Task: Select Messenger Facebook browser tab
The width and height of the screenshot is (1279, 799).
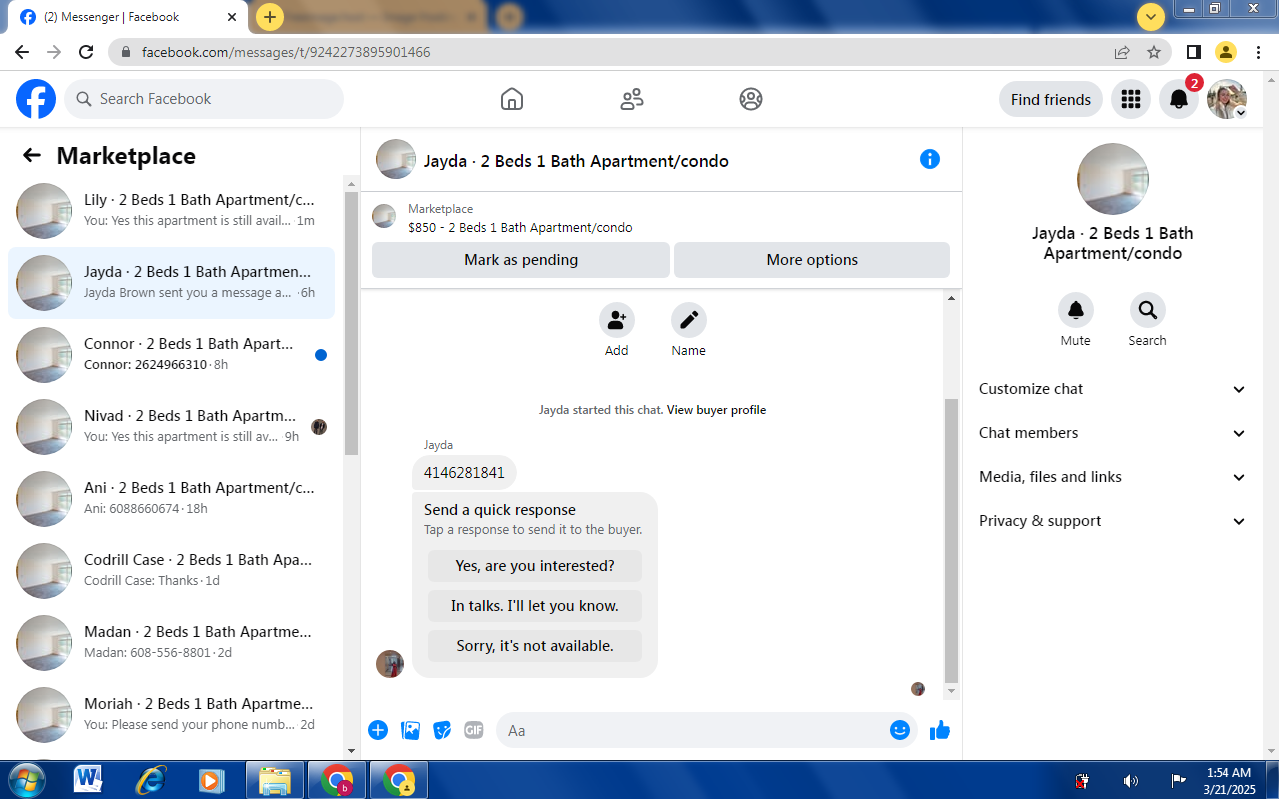Action: [127, 17]
